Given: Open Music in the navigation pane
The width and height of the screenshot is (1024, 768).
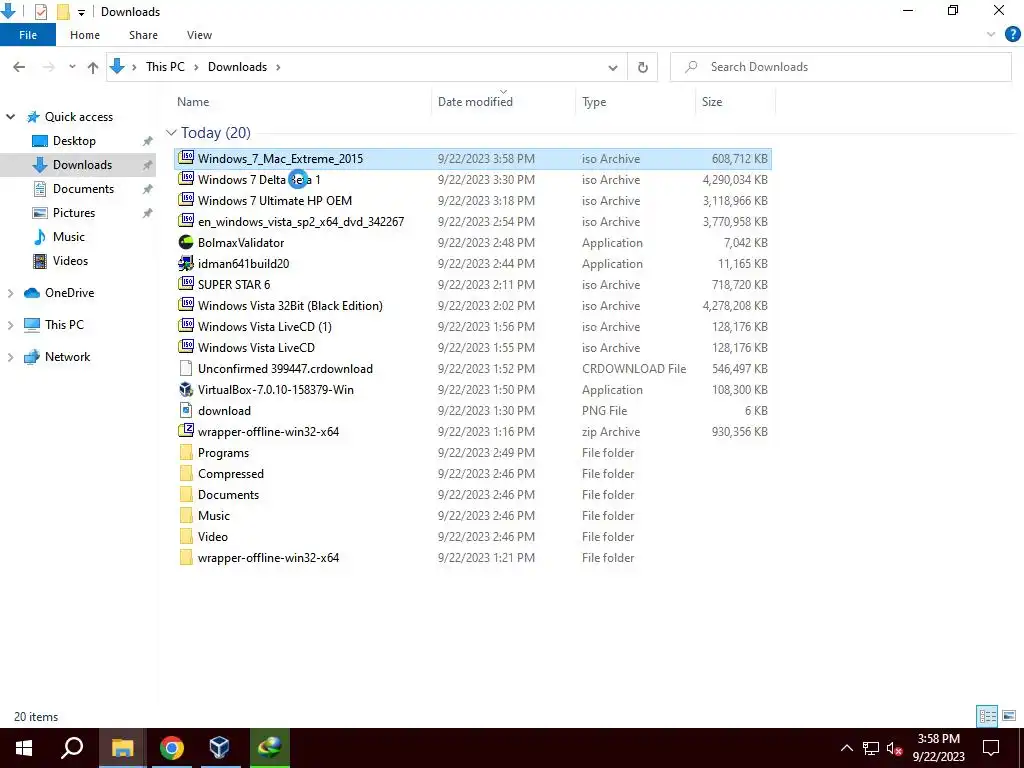Looking at the screenshot, I should point(69,237).
